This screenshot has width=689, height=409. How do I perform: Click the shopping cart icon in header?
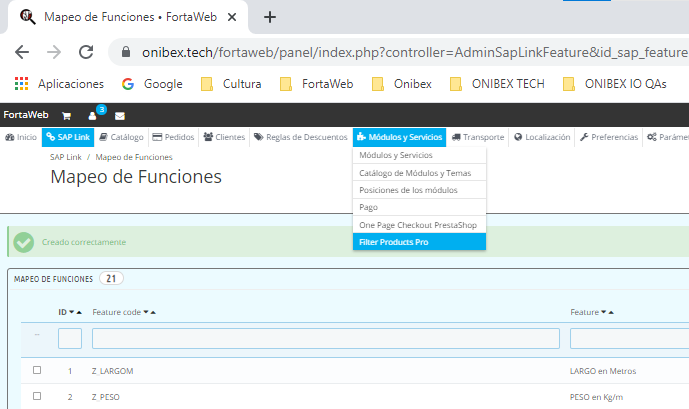pyautogui.click(x=66, y=116)
